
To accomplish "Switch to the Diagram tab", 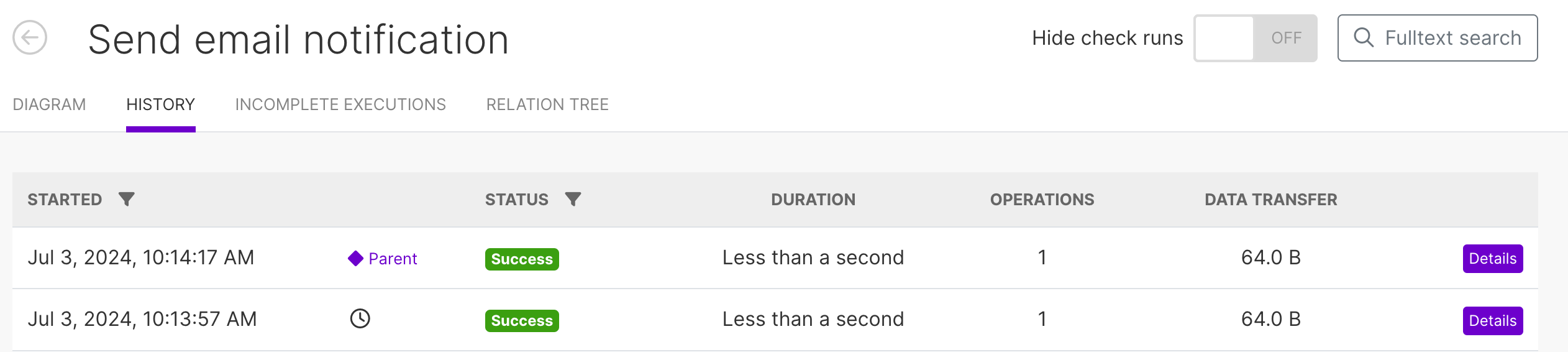I will [49, 104].
